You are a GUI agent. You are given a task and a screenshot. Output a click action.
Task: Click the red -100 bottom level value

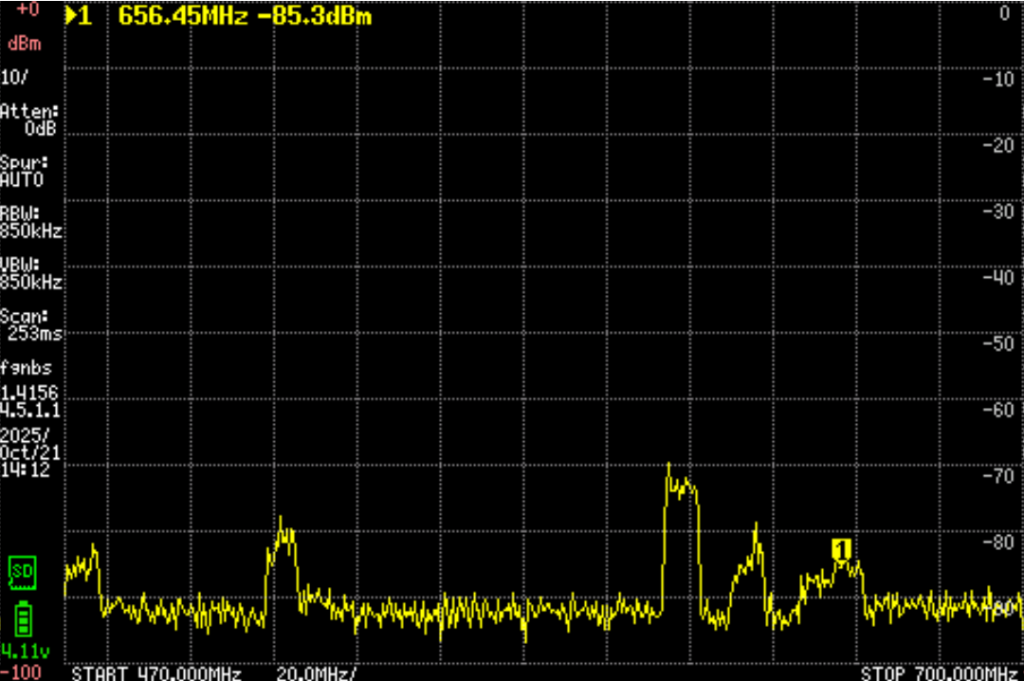20,671
